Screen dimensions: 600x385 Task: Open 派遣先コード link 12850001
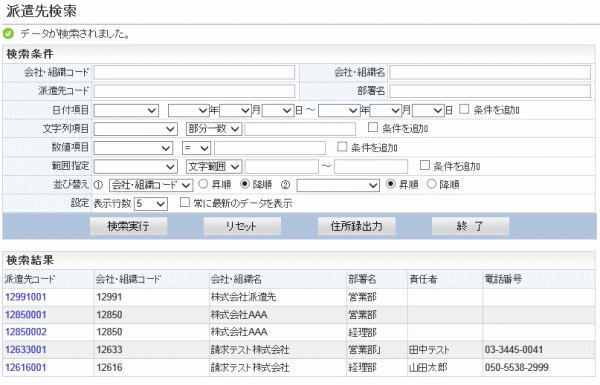[26, 315]
